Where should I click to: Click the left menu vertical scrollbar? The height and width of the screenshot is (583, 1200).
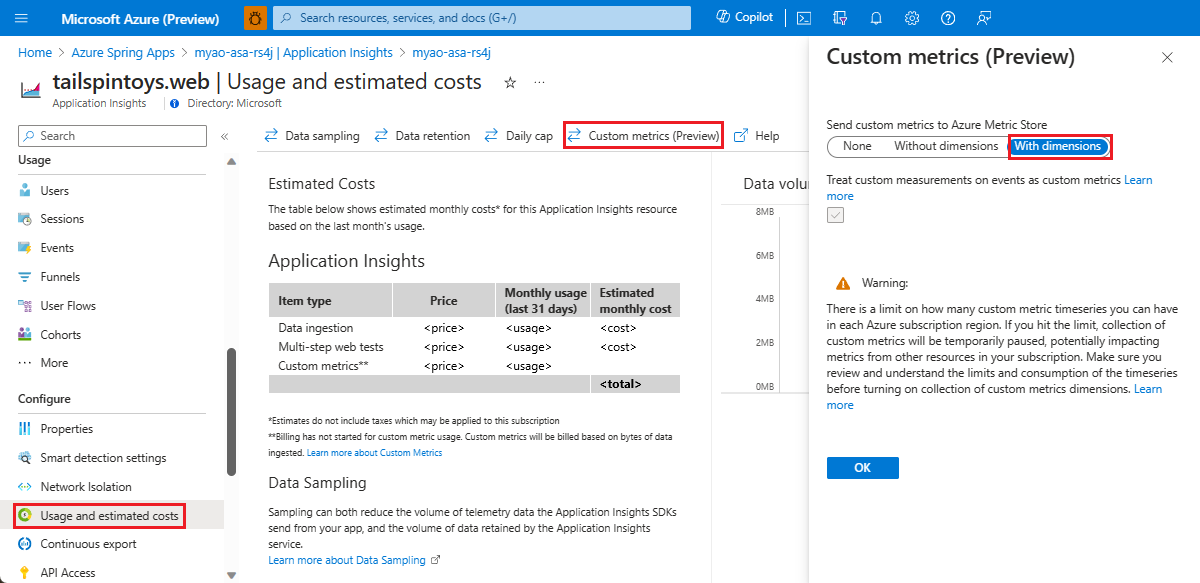[x=232, y=410]
